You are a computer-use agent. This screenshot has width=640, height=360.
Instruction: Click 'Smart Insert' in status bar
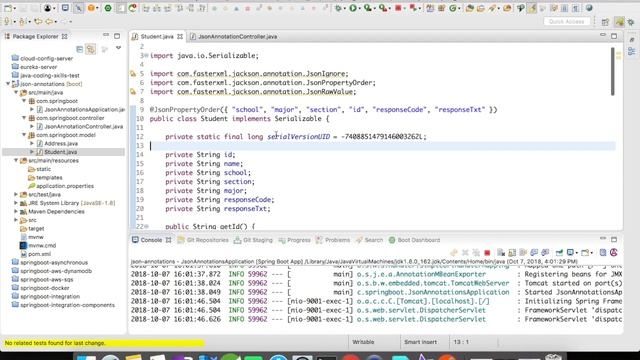click(420, 342)
